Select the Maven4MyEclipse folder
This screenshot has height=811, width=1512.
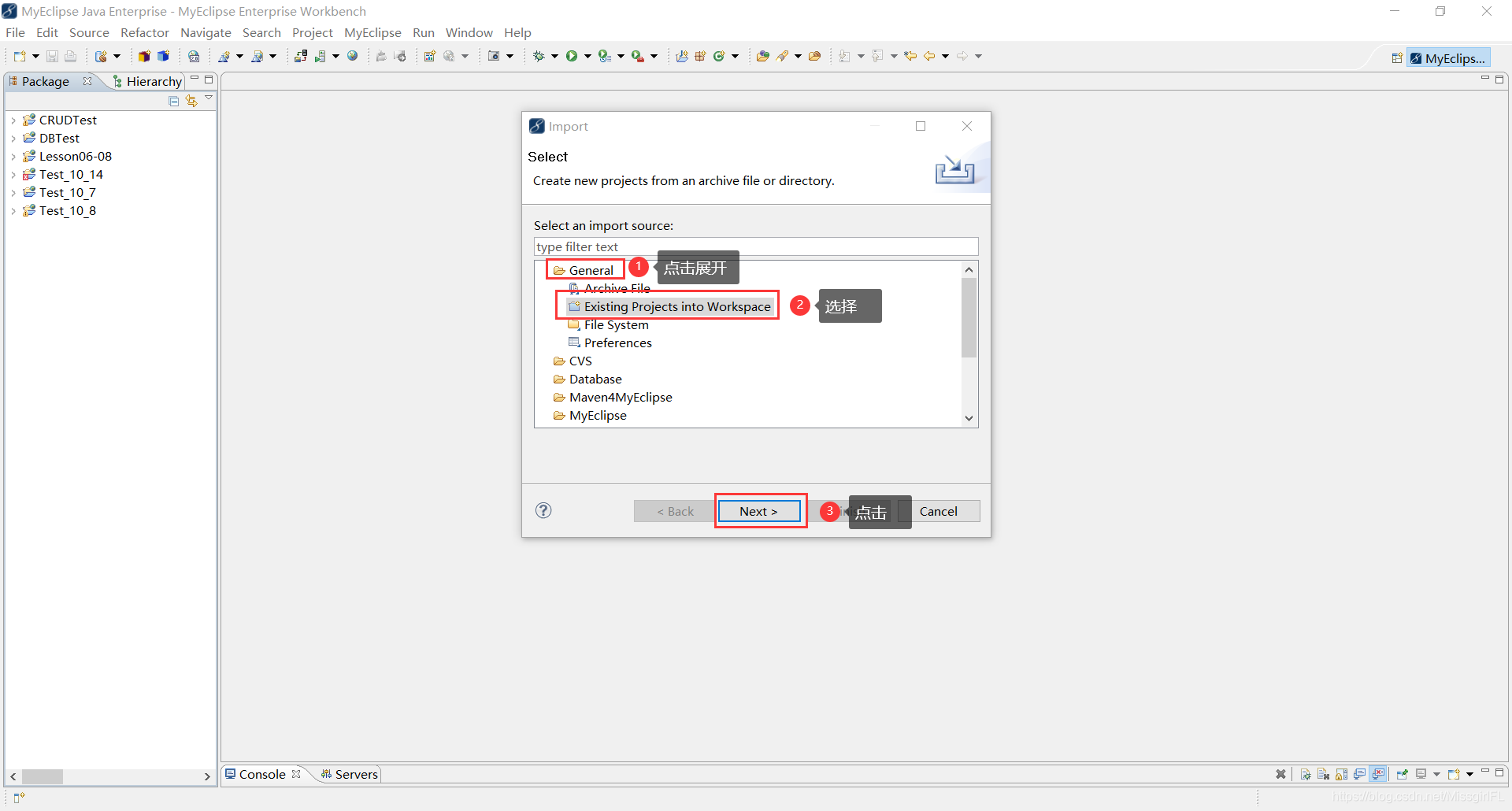pyautogui.click(x=613, y=397)
